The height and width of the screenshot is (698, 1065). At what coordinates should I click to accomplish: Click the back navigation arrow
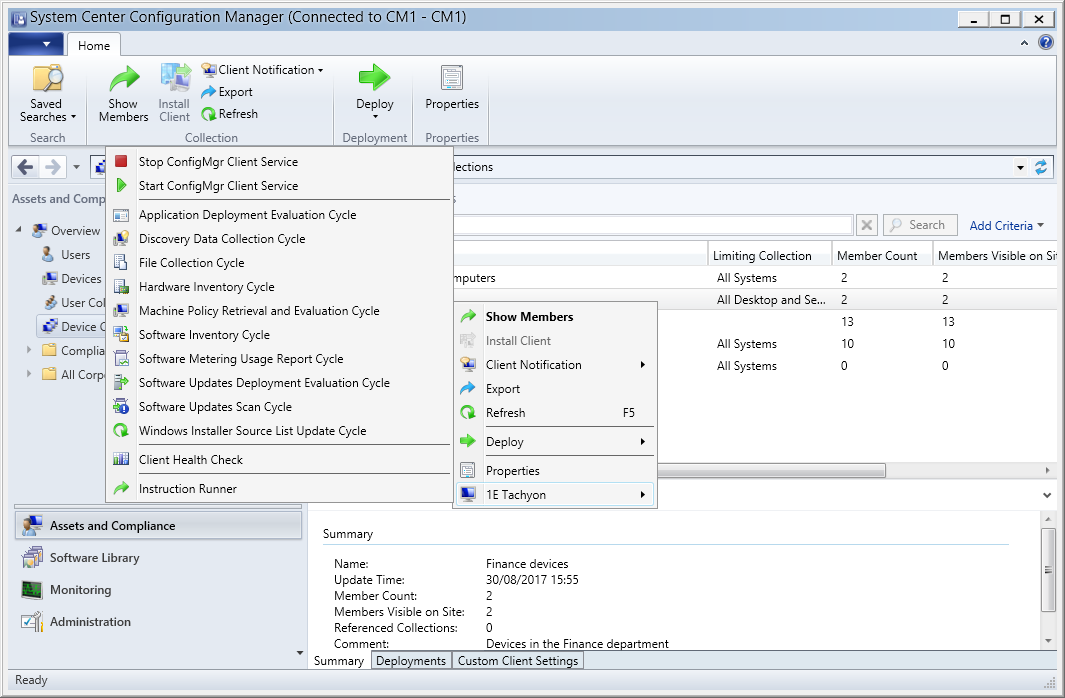click(26, 167)
